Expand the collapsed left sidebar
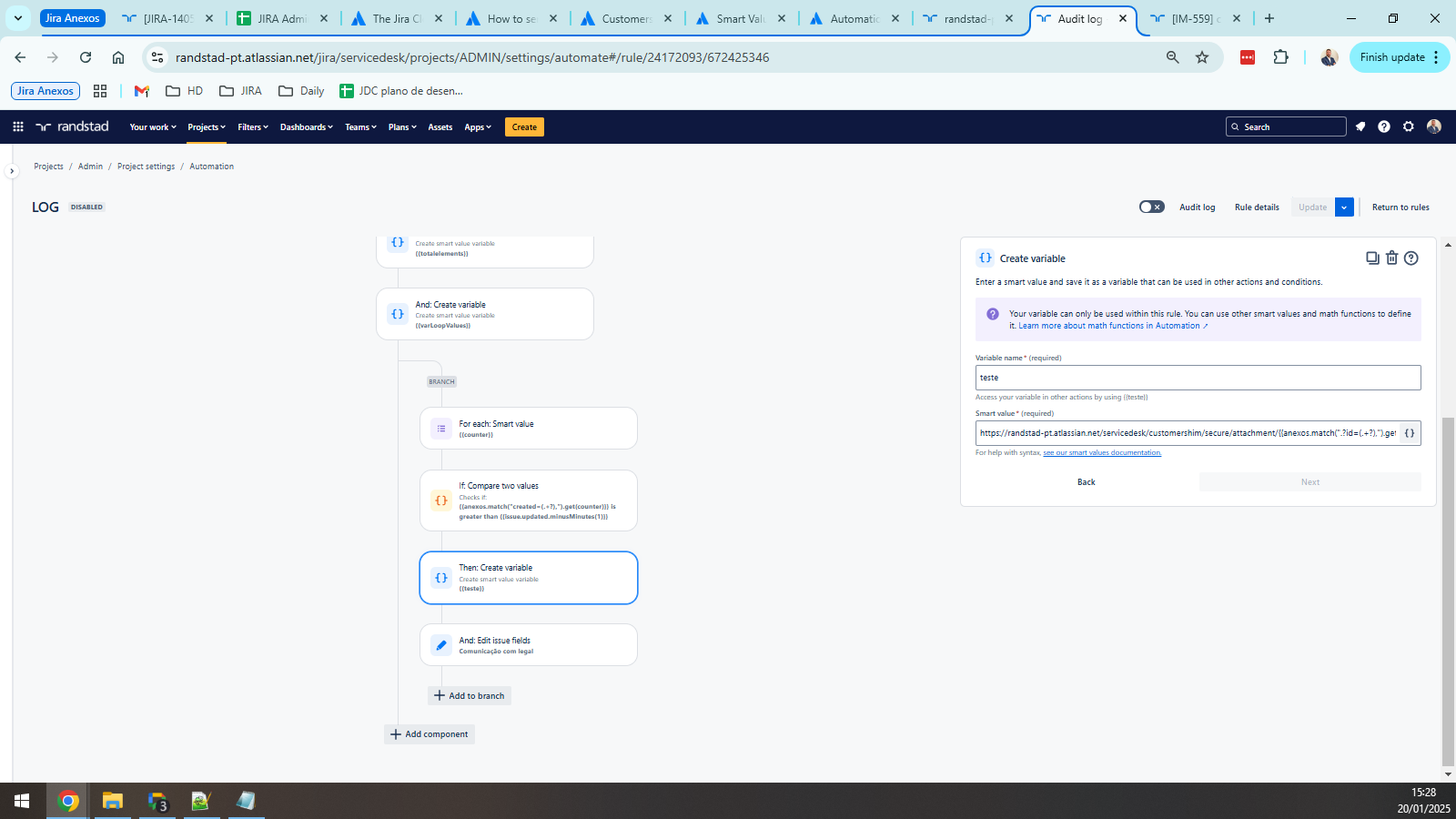1456x819 pixels. [12, 171]
